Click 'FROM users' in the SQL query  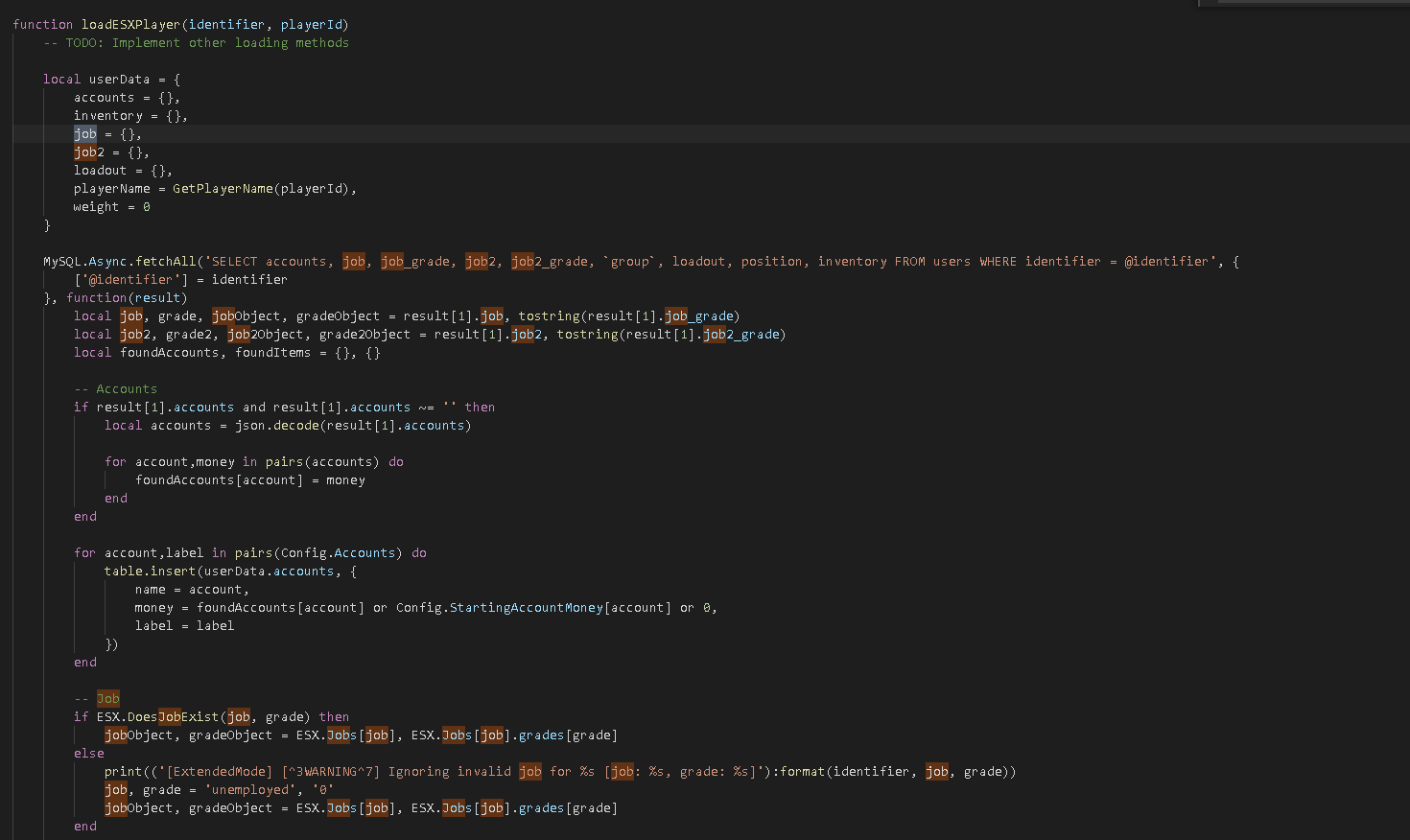pos(932,261)
